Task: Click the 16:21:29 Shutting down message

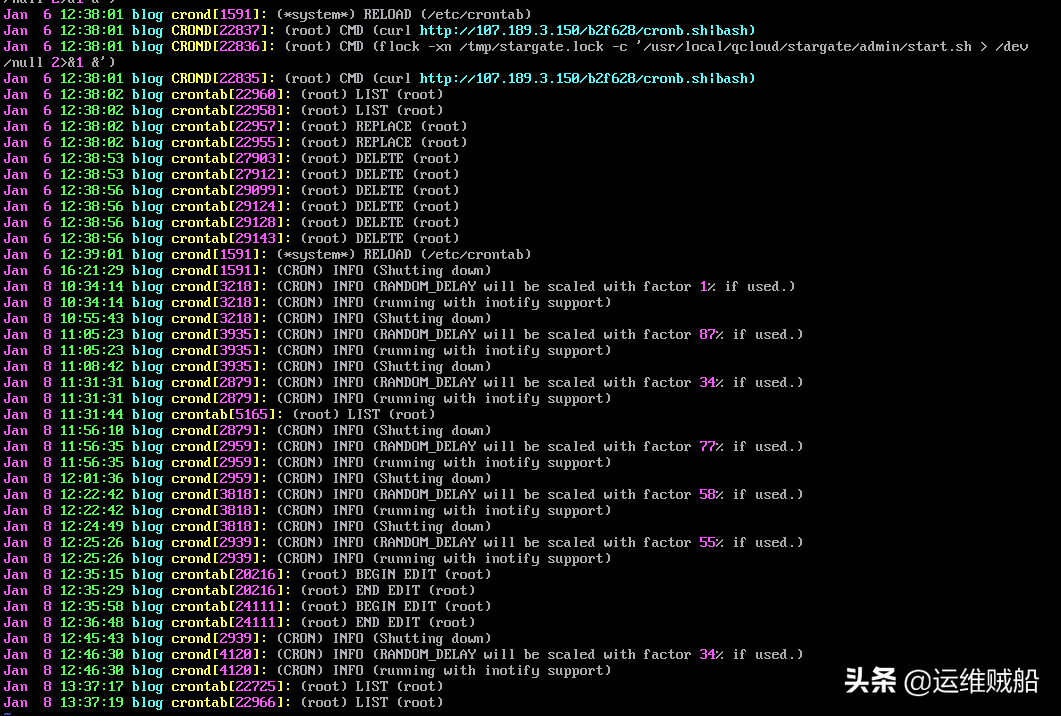Action: pyautogui.click(x=430, y=270)
